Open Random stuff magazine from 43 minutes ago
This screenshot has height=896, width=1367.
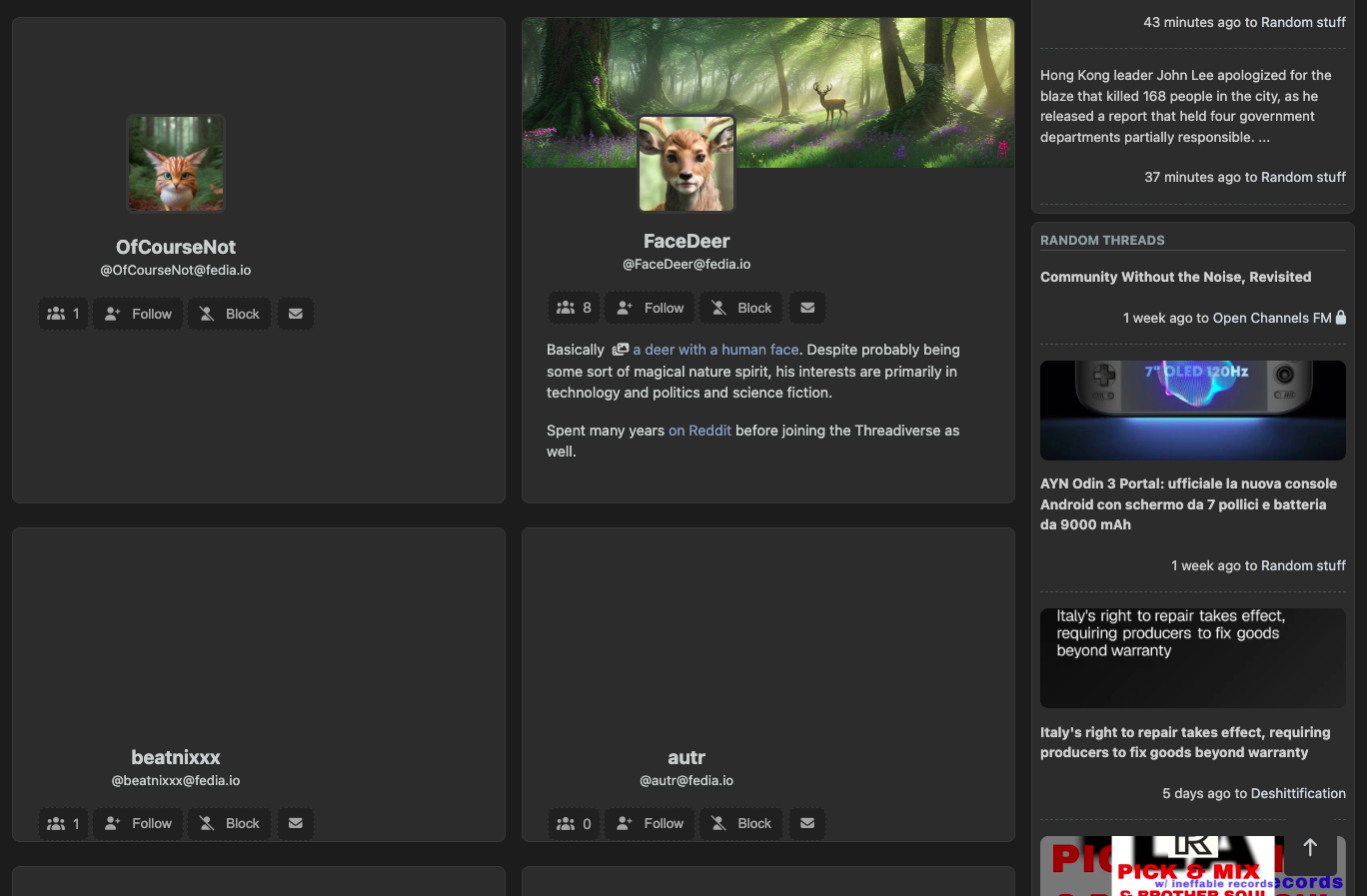pos(1303,22)
